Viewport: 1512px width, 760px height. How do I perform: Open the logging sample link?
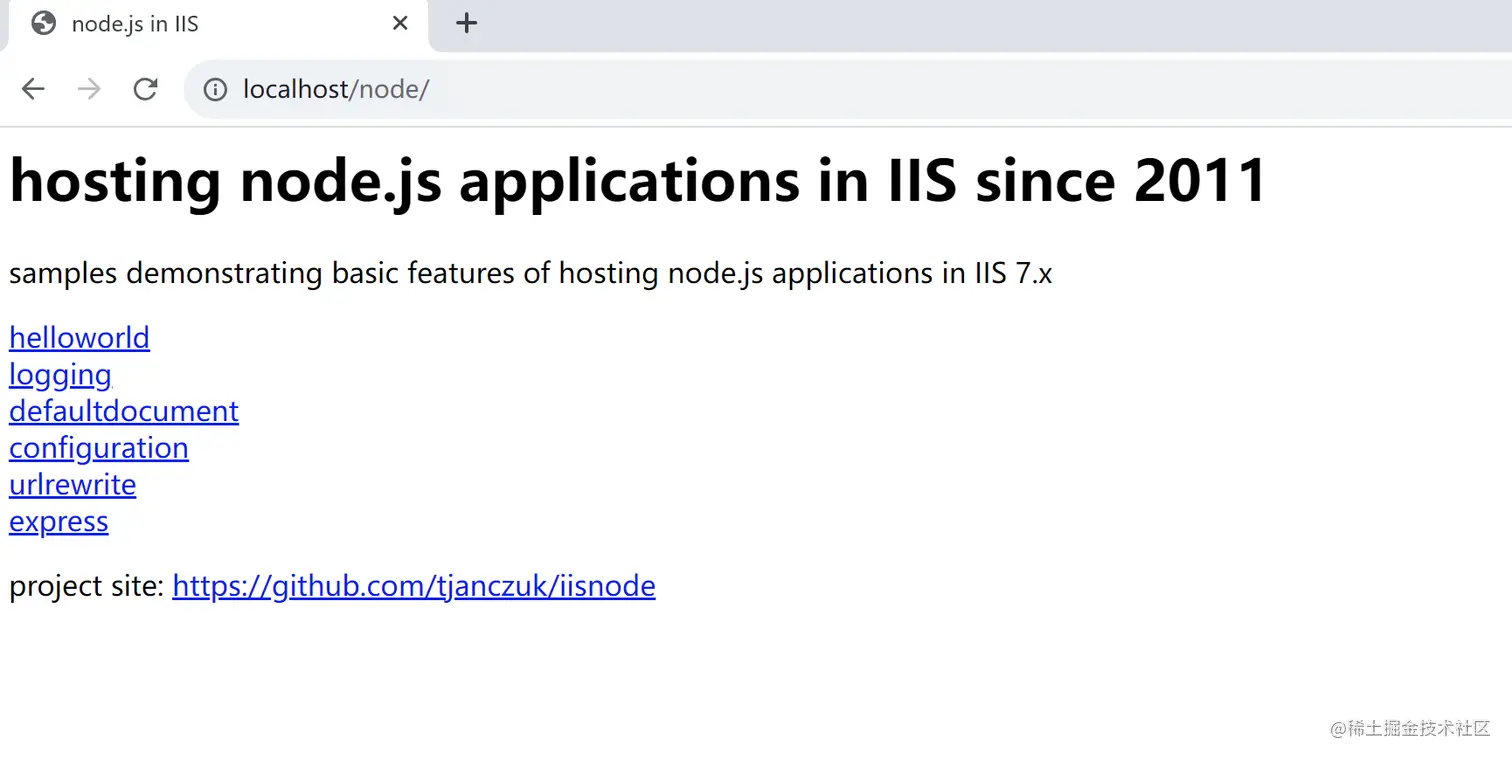click(60, 375)
